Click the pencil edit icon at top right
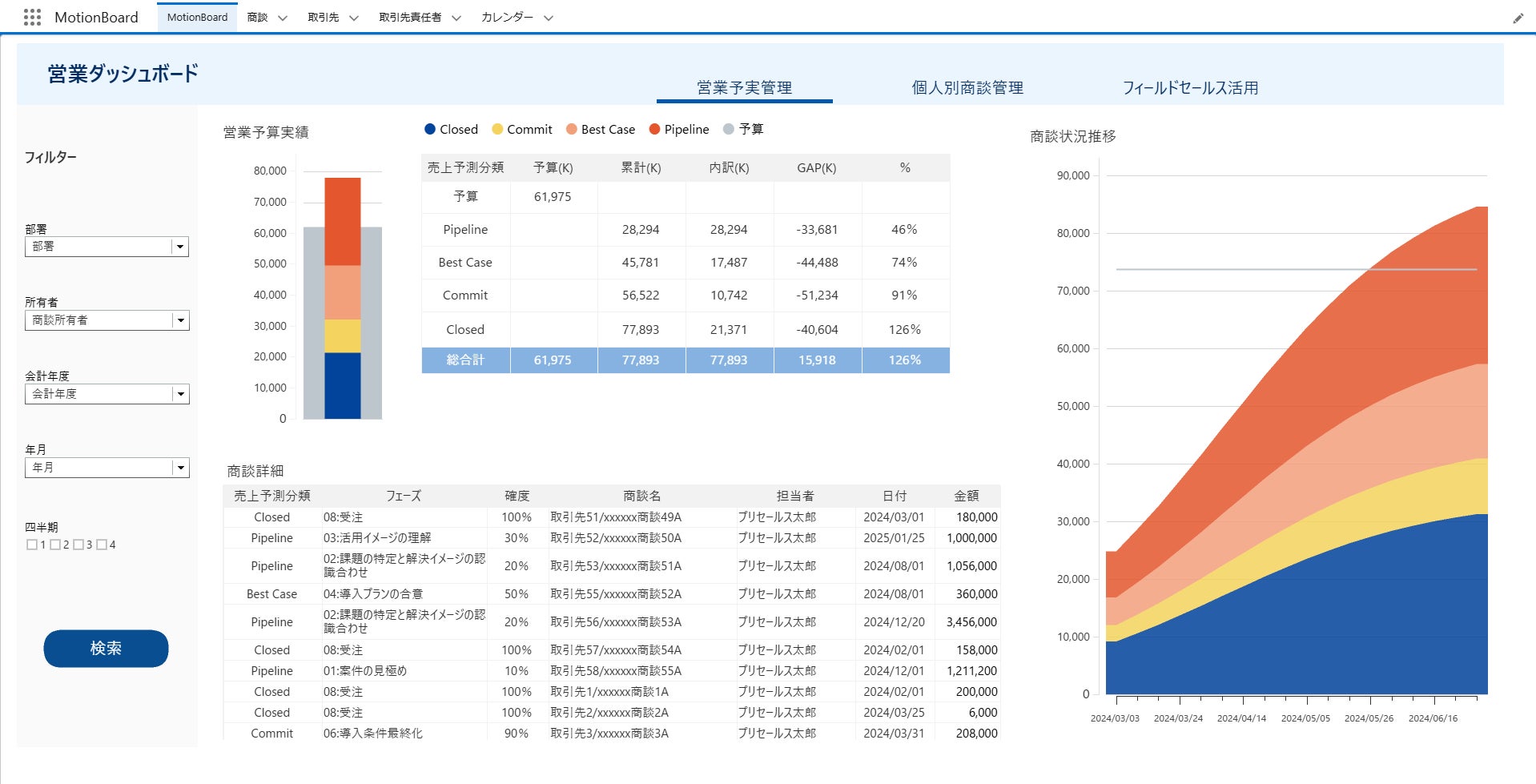 (x=1518, y=18)
